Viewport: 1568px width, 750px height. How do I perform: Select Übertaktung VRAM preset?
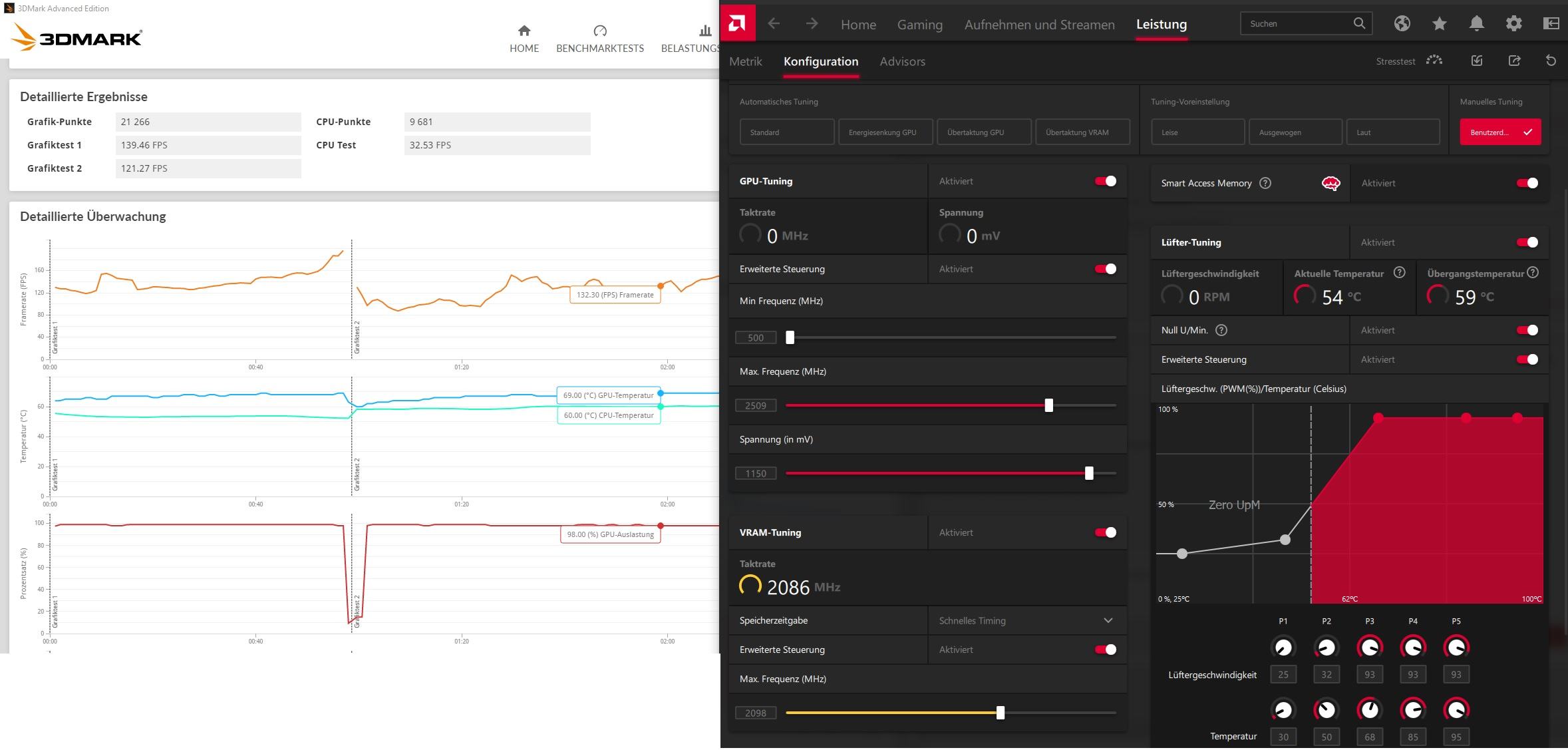point(1082,132)
